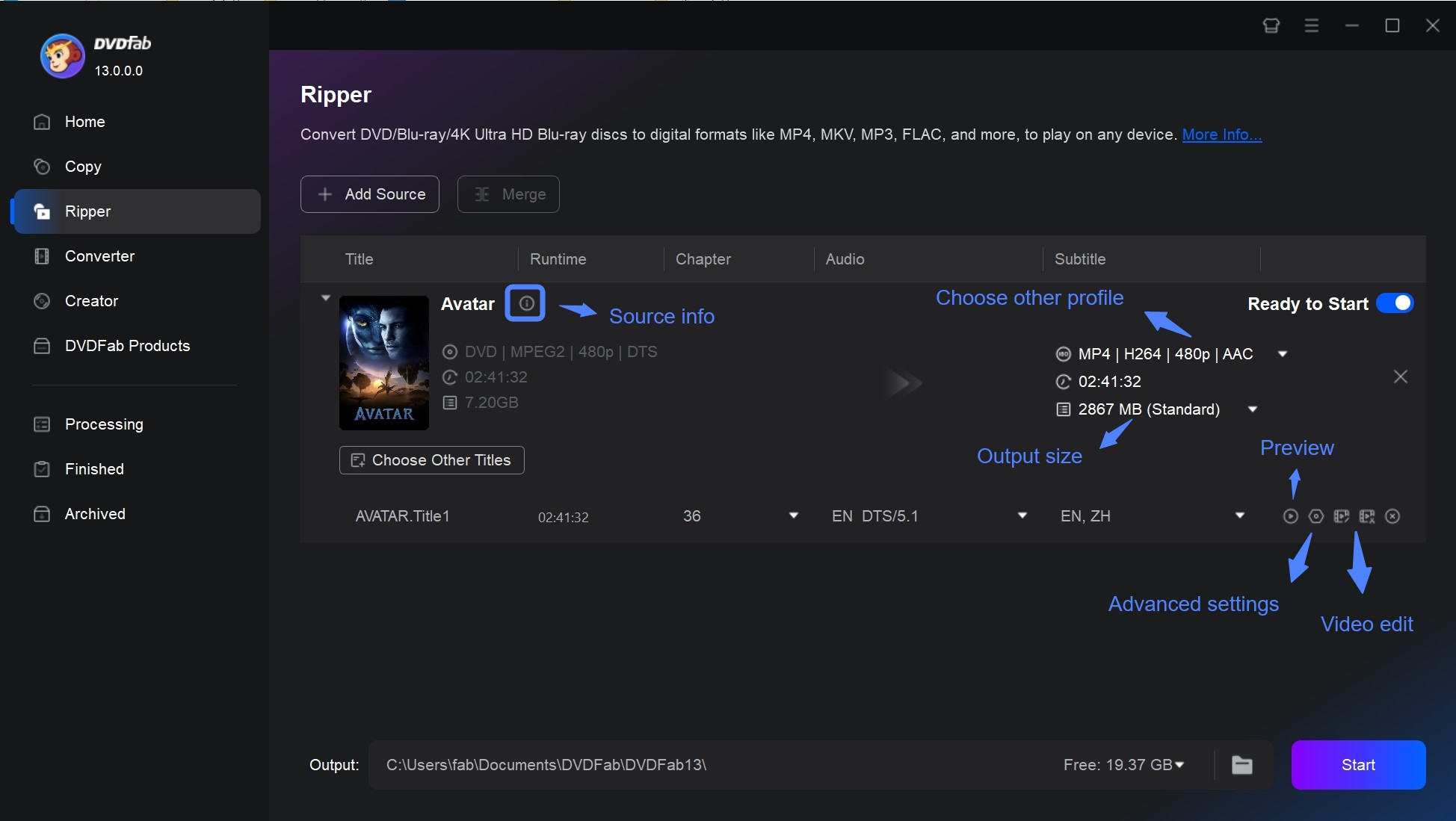Open DVDFab Products section
This screenshot has width=1456, height=821.
pos(127,344)
